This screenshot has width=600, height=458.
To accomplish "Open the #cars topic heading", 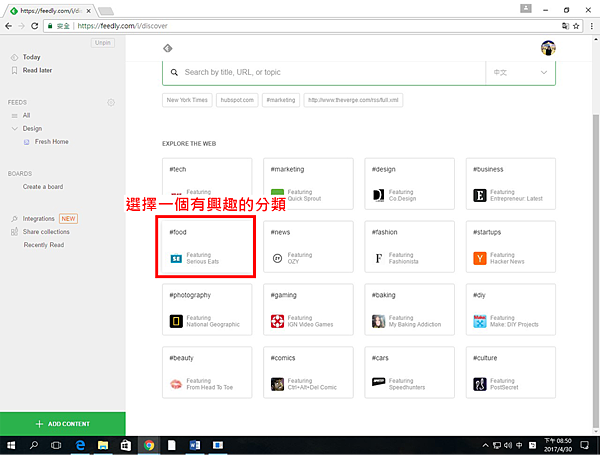I will (380, 358).
